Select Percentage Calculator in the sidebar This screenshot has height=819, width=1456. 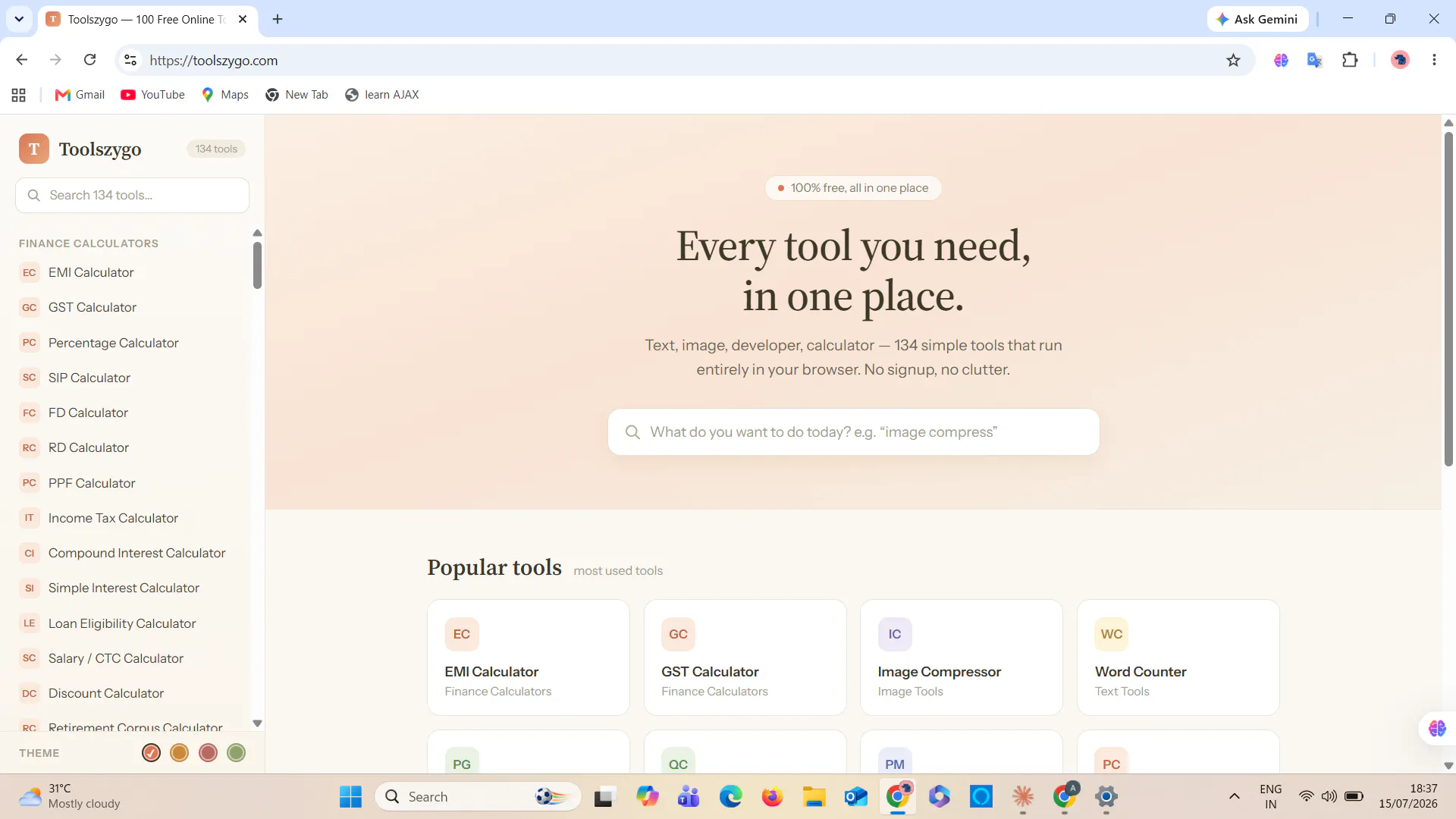[x=114, y=343]
